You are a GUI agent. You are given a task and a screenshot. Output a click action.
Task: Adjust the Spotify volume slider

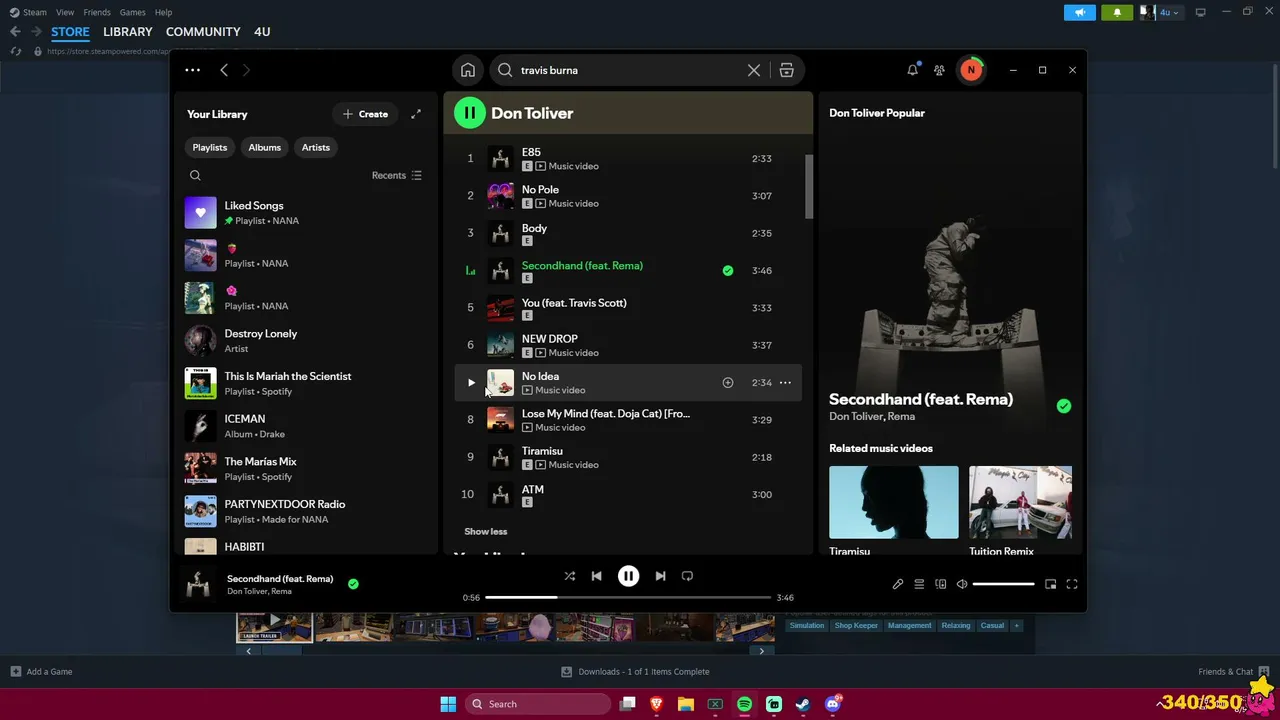[x=1003, y=584]
